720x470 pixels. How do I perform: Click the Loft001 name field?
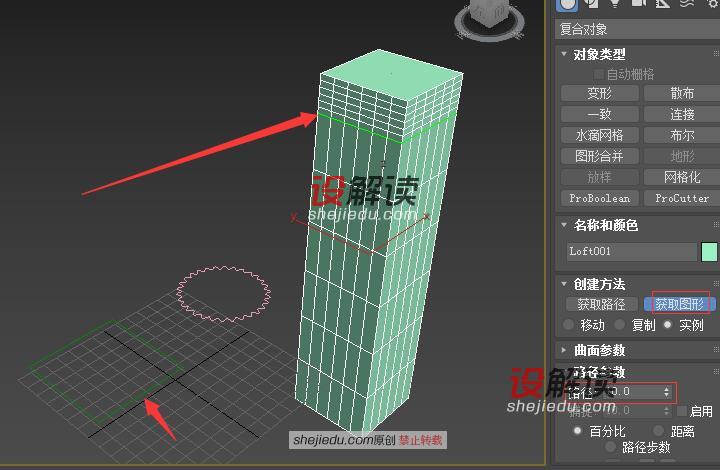[x=632, y=252]
